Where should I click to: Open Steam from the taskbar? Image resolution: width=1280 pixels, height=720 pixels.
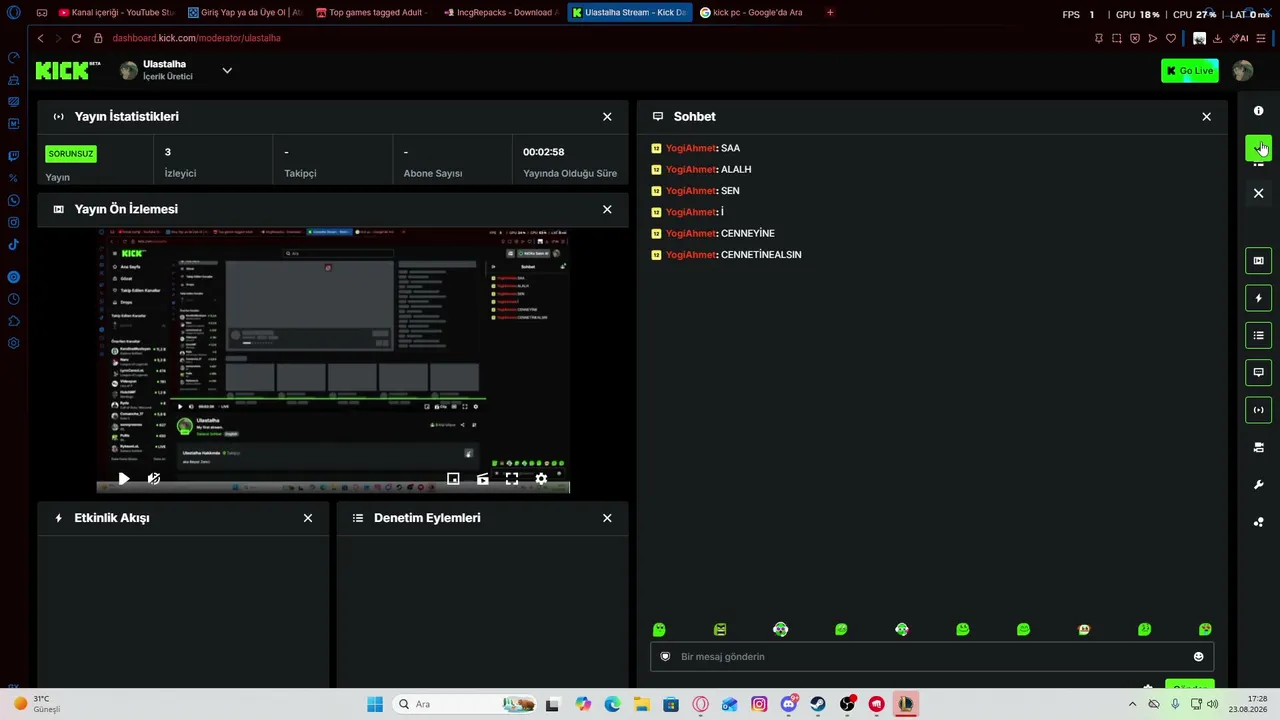[x=818, y=704]
